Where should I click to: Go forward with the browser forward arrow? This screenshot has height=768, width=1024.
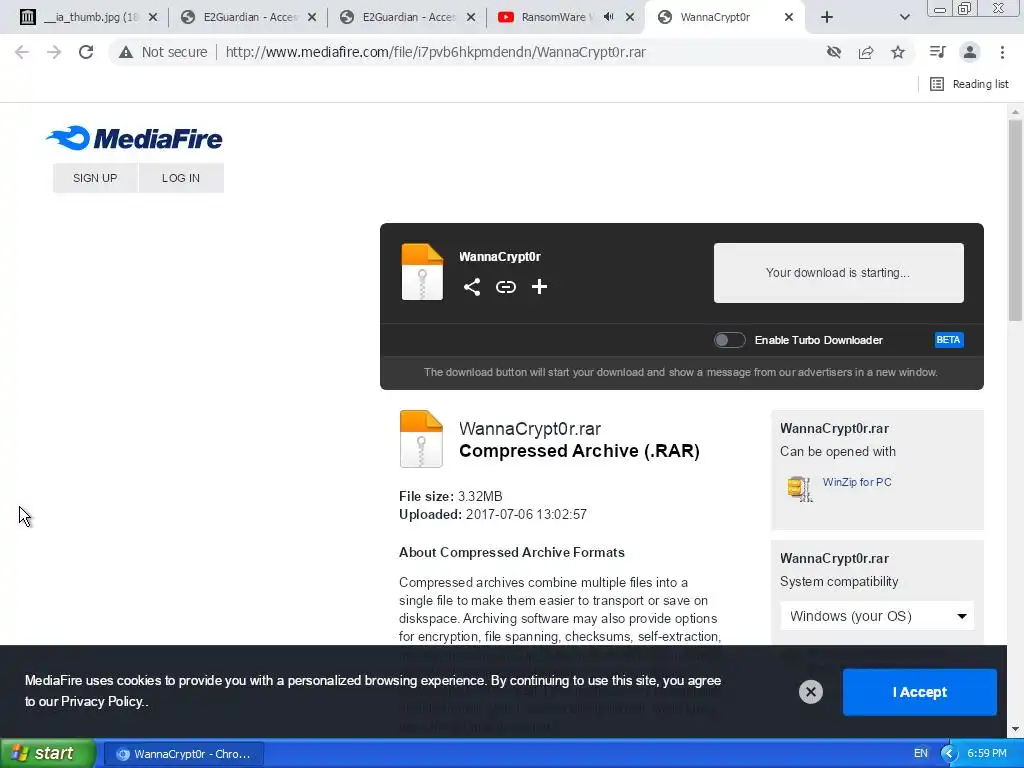54,52
